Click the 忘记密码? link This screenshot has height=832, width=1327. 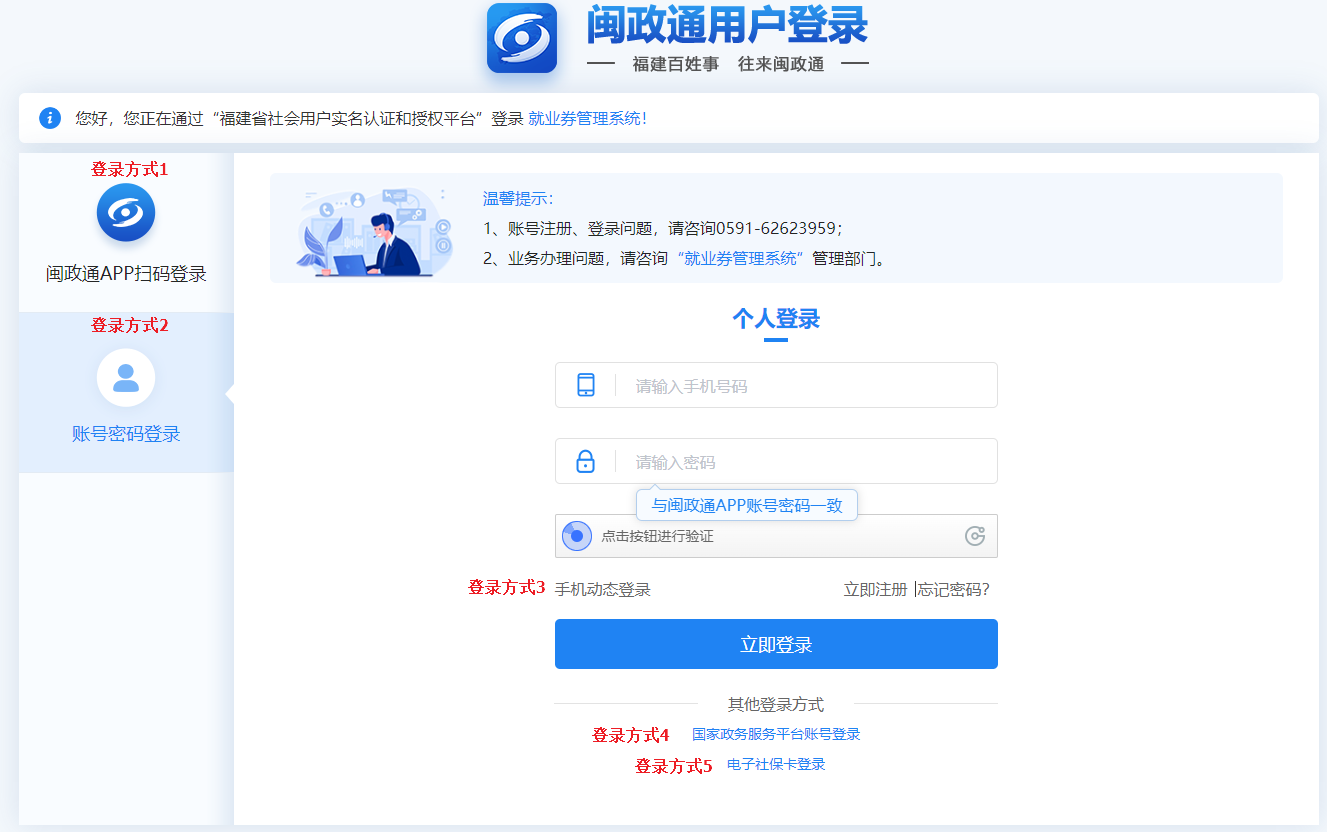click(x=954, y=590)
